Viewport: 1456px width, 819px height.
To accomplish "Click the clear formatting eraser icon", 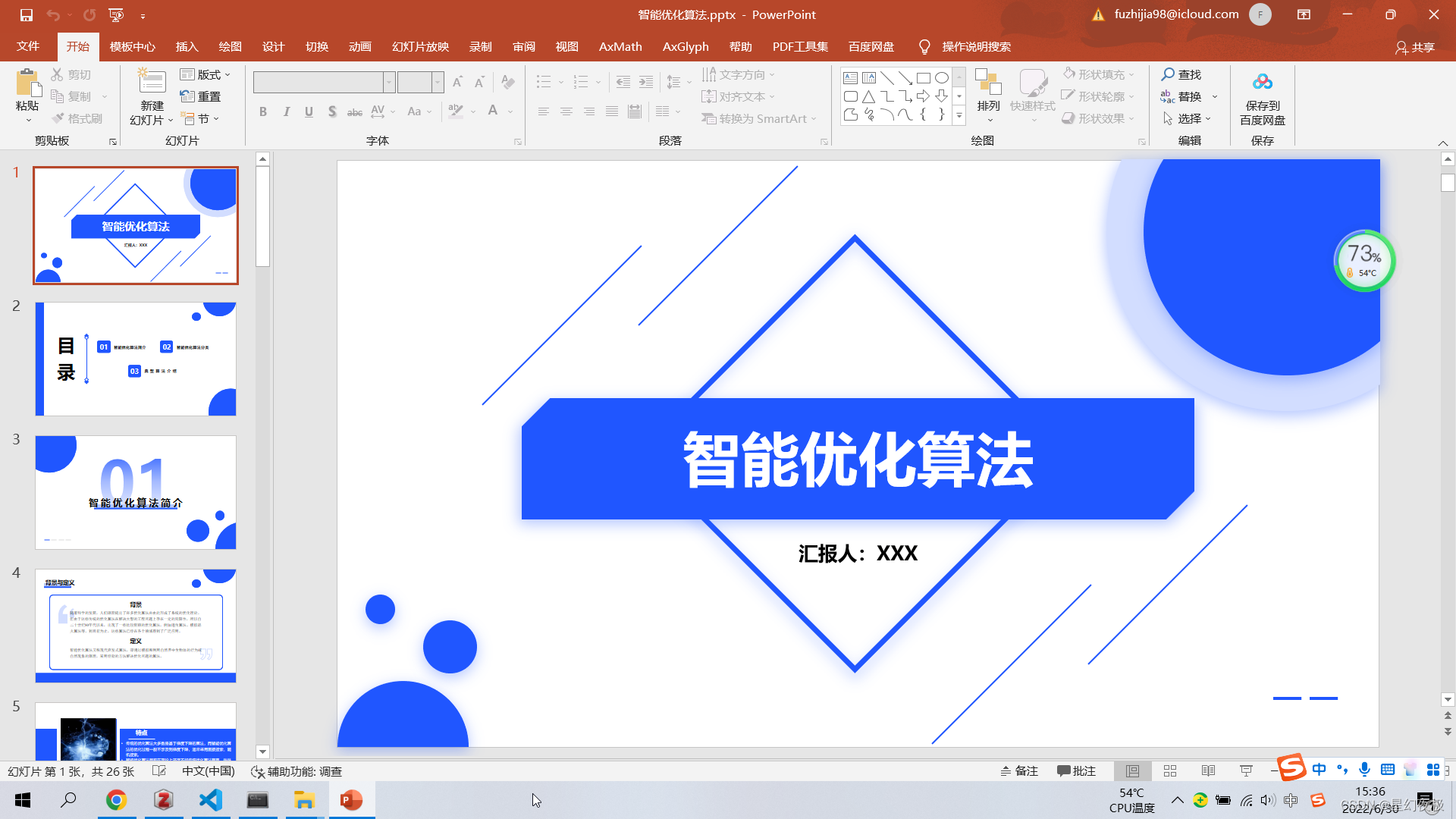I will 508,81.
